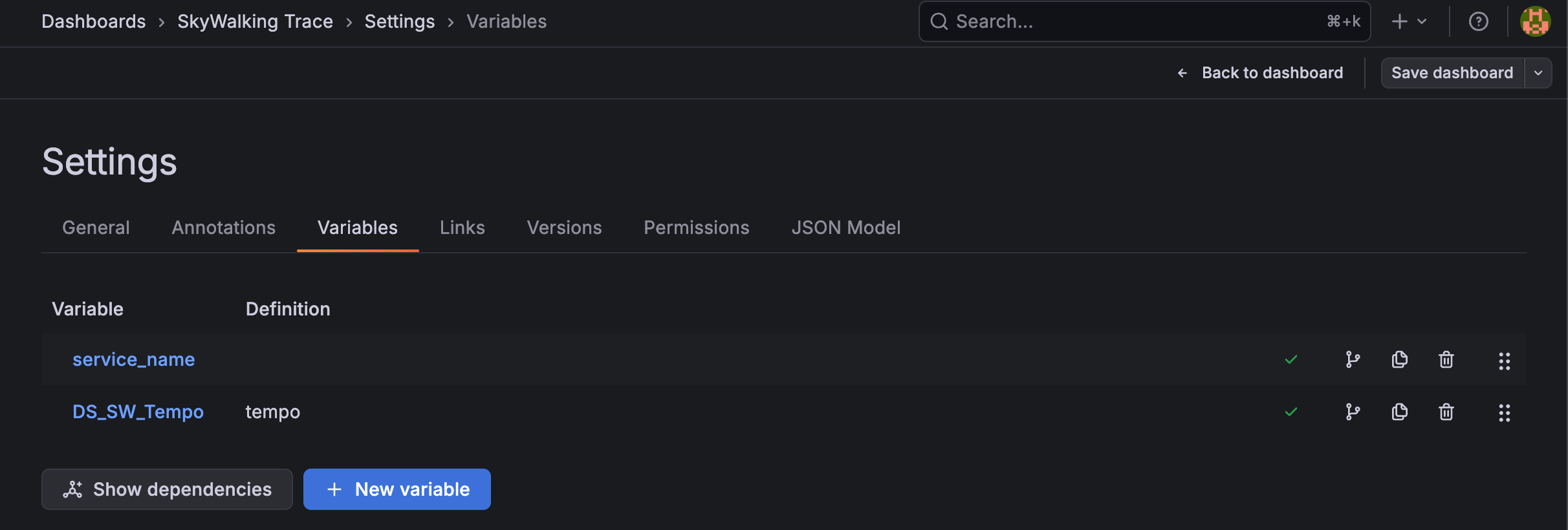Open user profile avatar
The image size is (1568, 530).
1535,22
